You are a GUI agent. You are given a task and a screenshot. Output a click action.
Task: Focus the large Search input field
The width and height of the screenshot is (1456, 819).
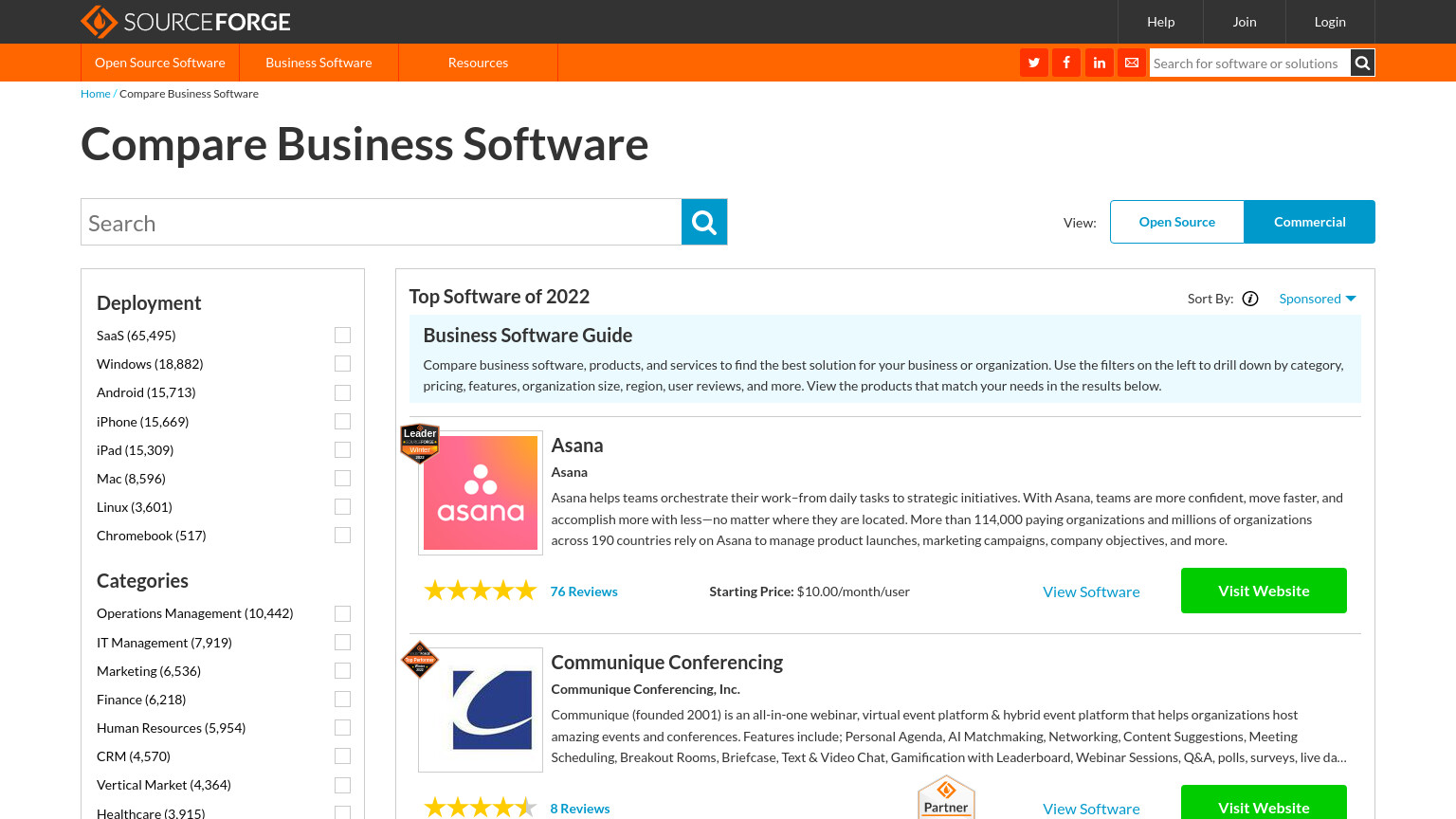click(381, 222)
